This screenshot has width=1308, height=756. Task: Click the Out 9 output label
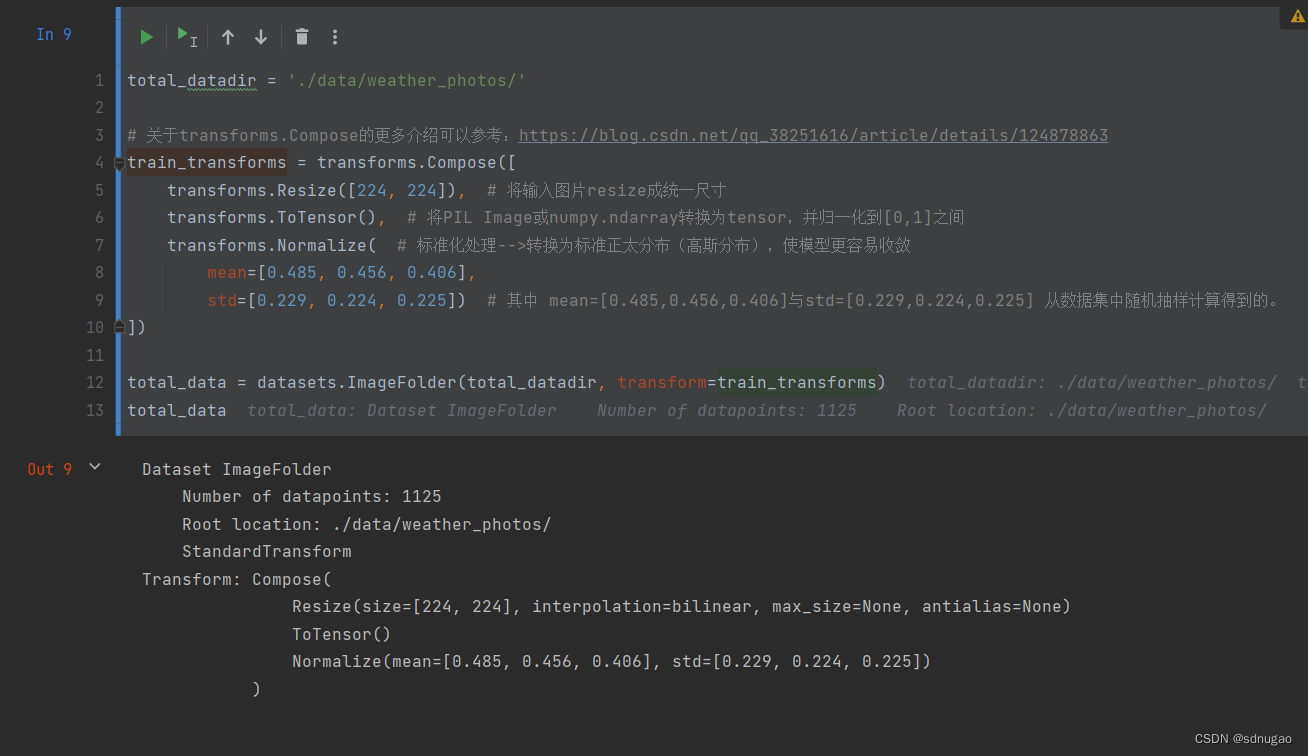[x=50, y=469]
